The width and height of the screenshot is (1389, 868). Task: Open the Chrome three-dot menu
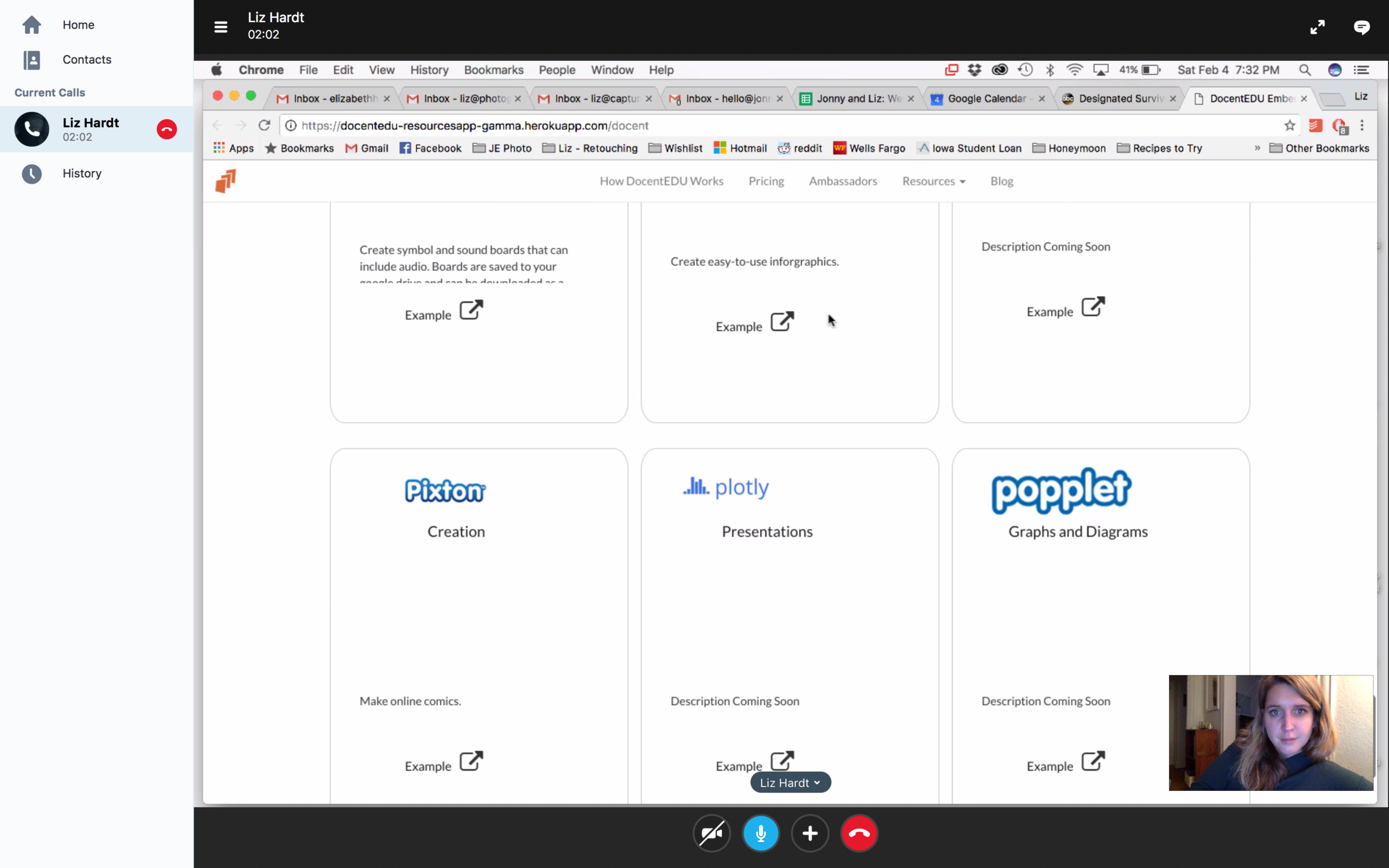point(1362,125)
